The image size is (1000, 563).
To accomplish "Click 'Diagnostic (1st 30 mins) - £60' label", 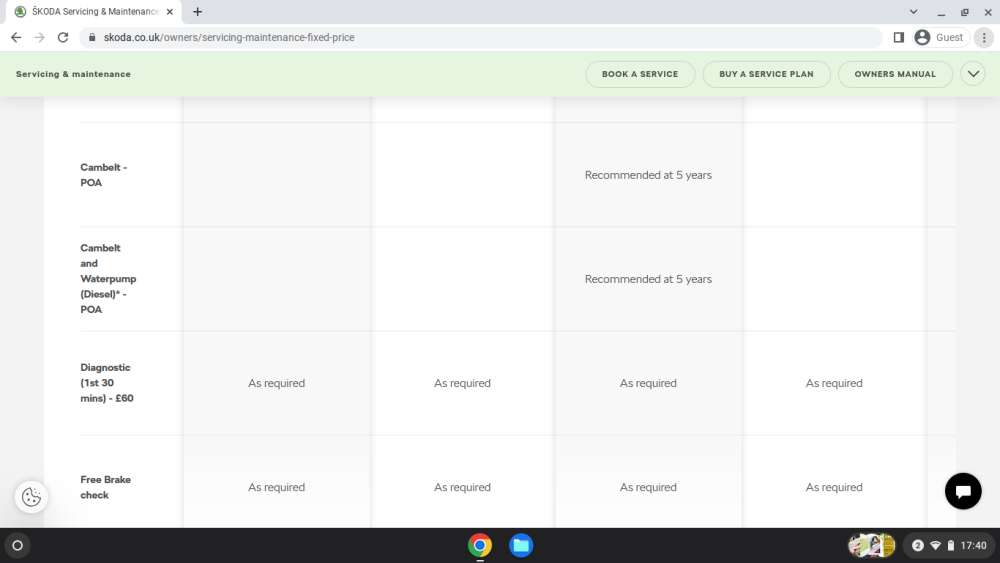I will click(x=107, y=383).
